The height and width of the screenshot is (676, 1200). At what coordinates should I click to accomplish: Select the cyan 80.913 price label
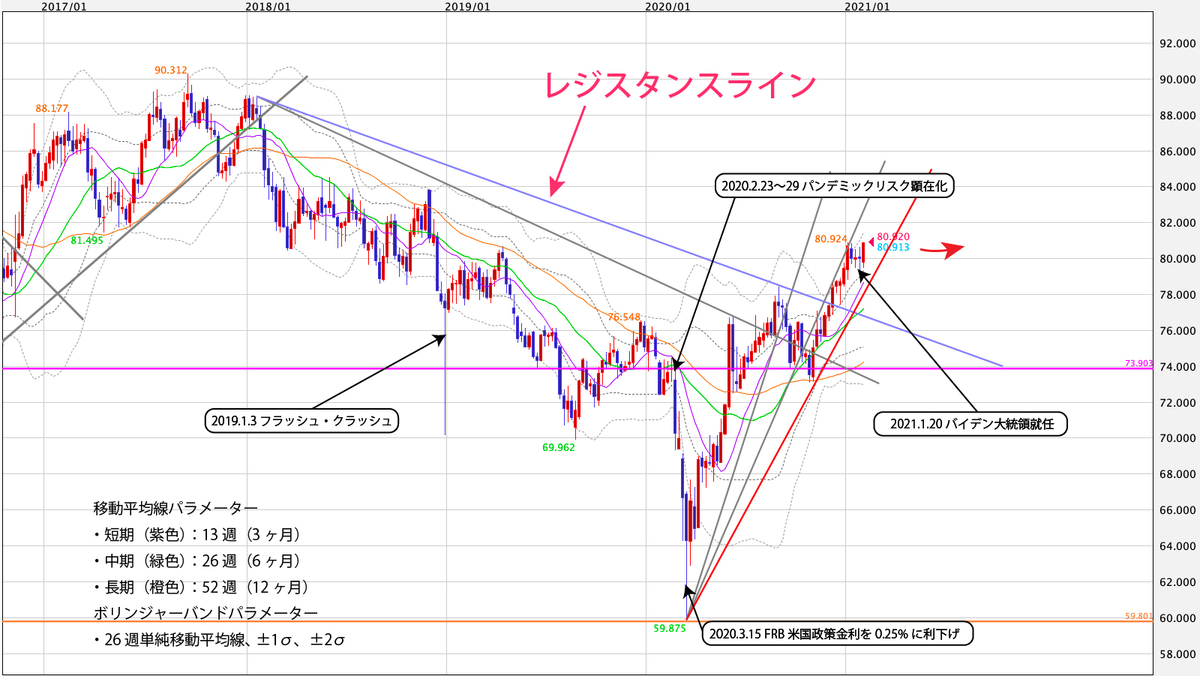click(893, 246)
